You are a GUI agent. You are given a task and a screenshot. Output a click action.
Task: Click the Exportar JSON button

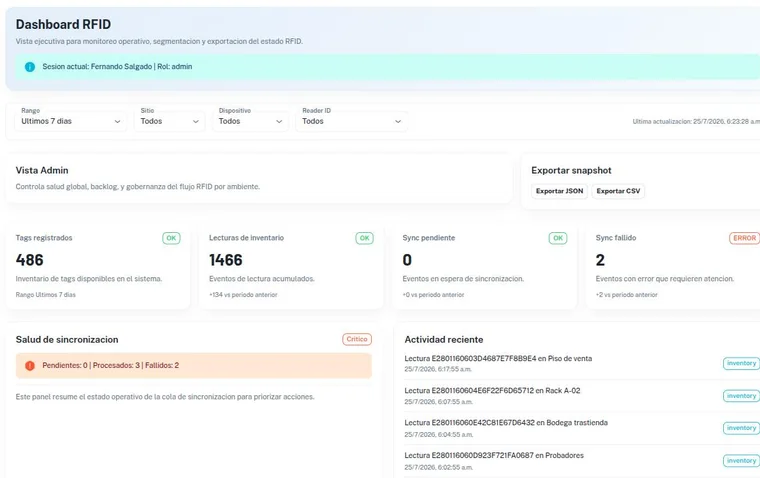(559, 191)
